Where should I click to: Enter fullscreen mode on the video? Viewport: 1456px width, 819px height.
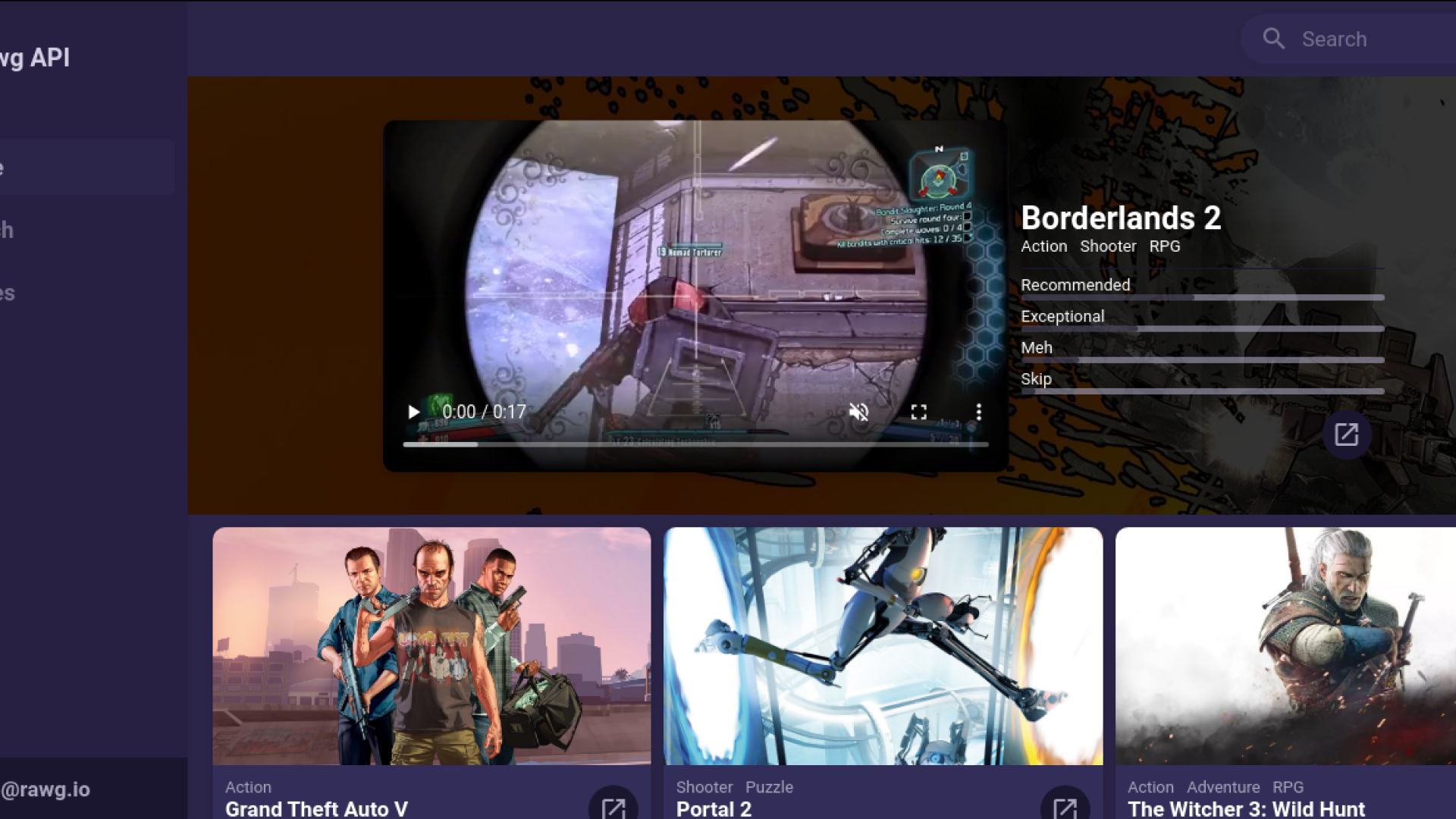pyautogui.click(x=919, y=412)
